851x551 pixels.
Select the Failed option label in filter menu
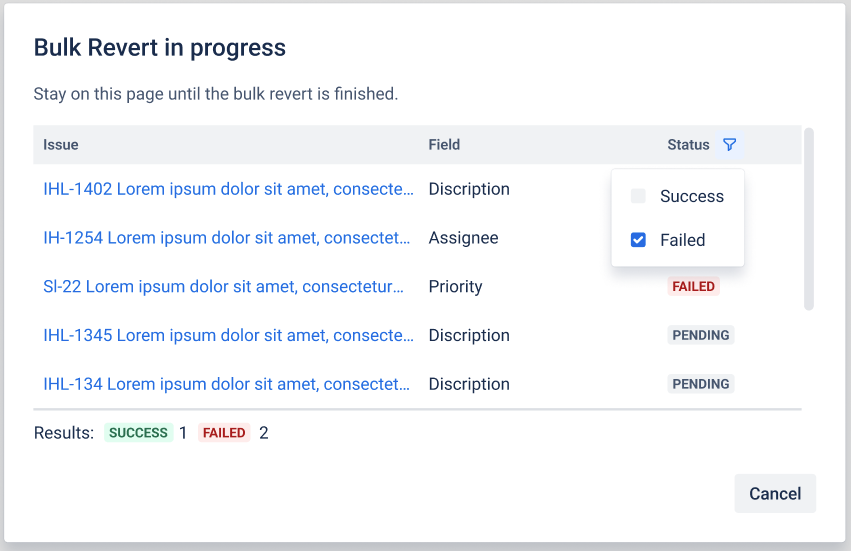coord(682,240)
